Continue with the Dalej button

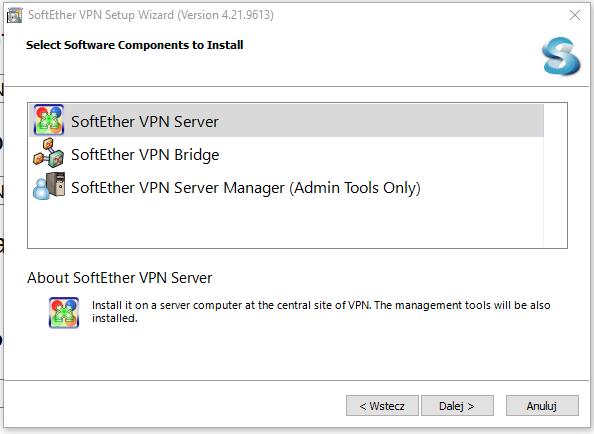coord(457,406)
